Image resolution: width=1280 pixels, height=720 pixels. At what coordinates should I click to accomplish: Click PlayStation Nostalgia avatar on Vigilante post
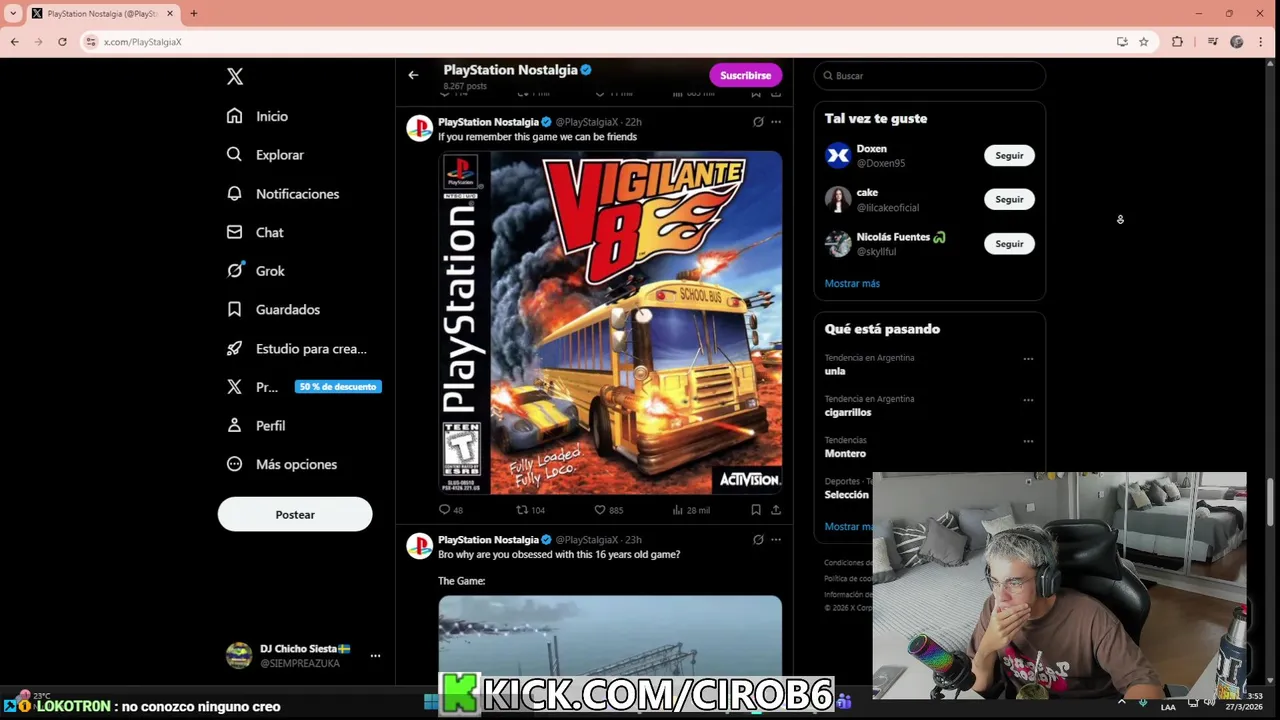419,128
